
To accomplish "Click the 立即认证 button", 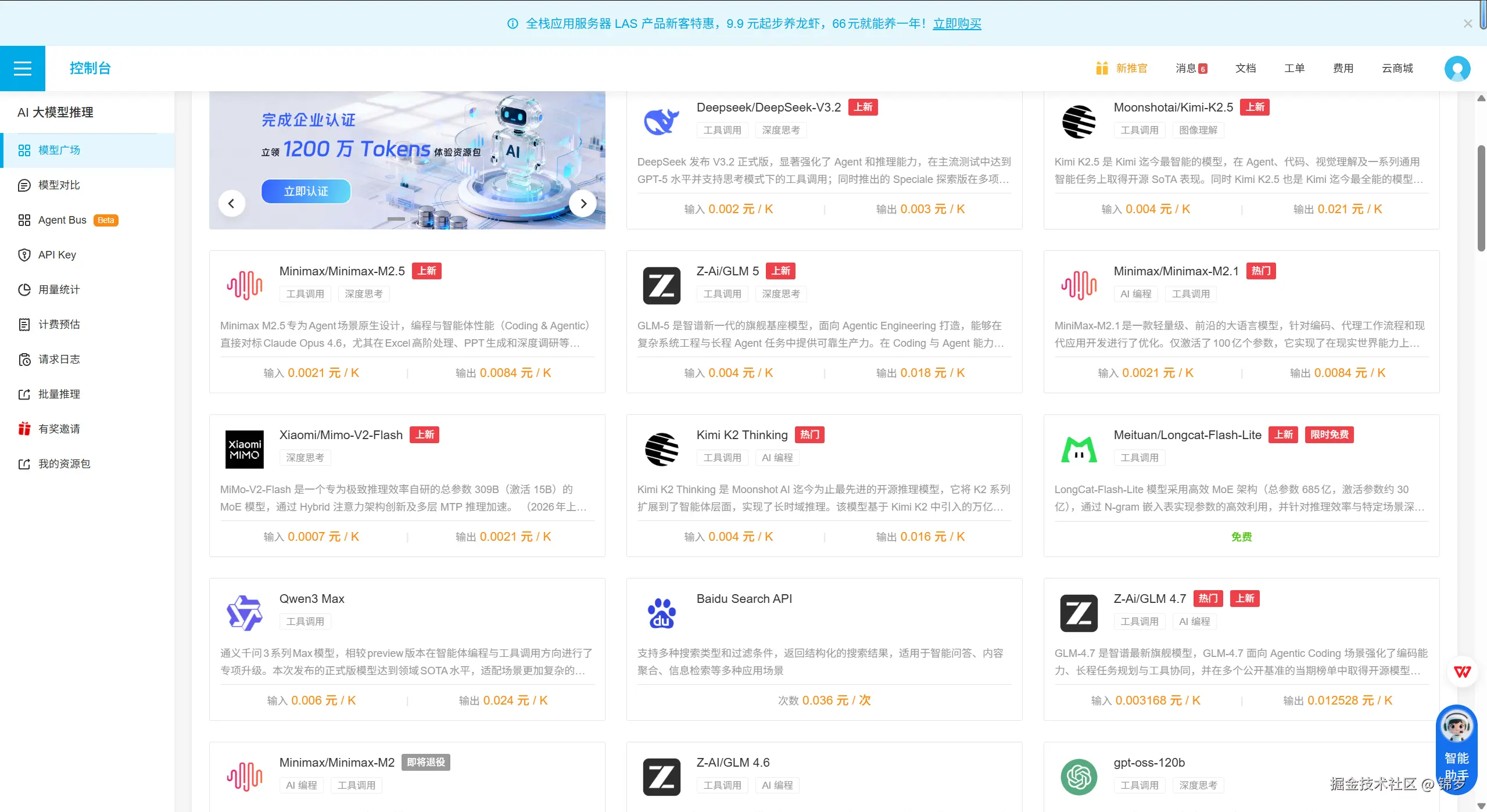I will (x=306, y=191).
